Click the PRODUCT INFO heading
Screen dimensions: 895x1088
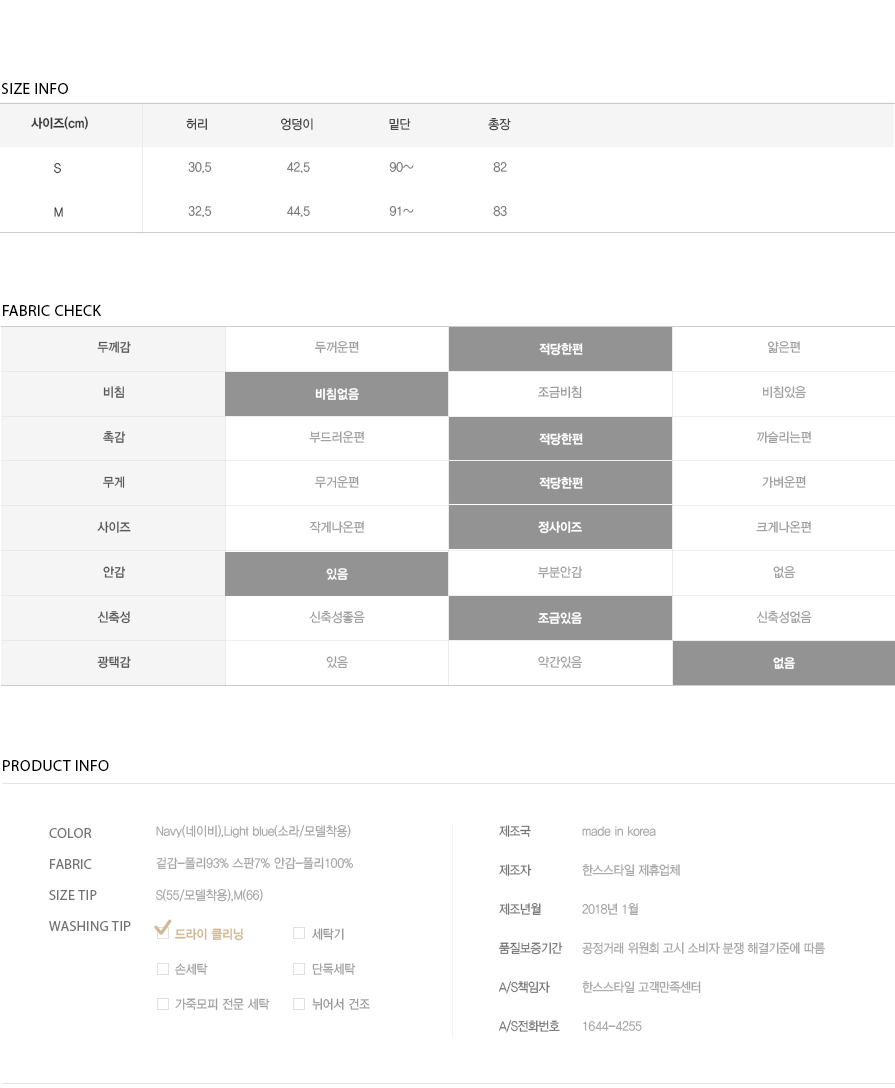(56, 765)
